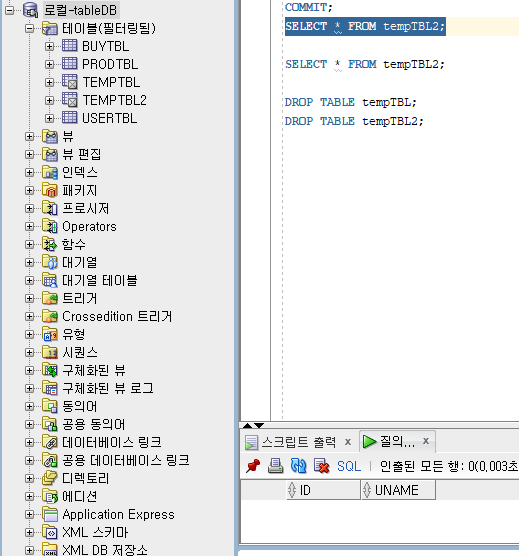
Task: Click the USERTBL table icon
Action: [69, 118]
